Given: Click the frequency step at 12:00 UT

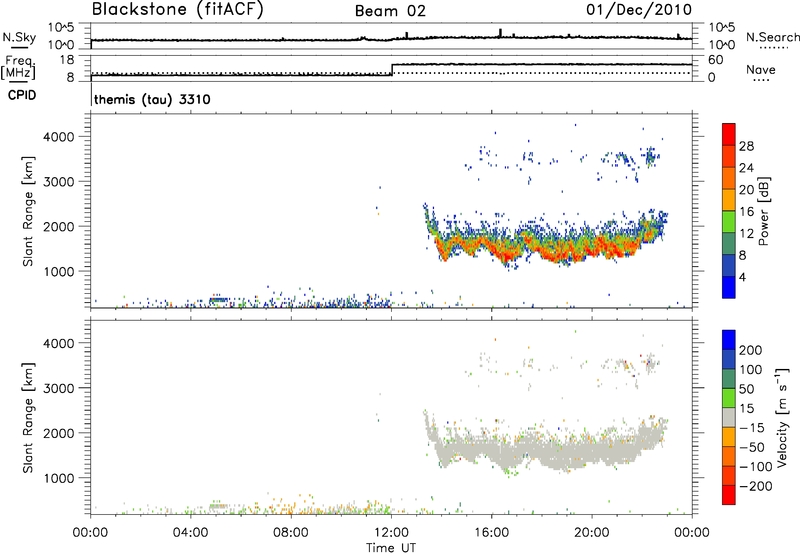Looking at the screenshot, I should [x=391, y=70].
